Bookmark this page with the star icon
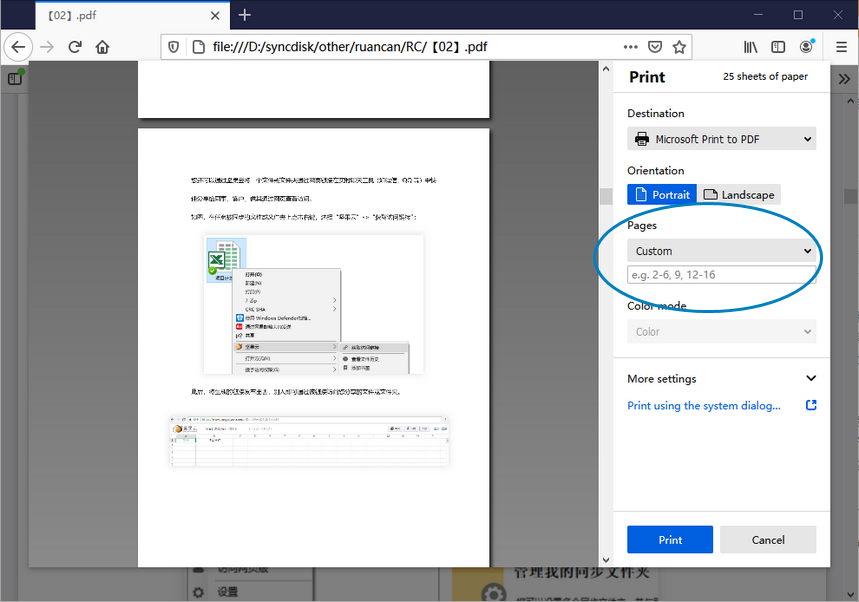Viewport: 859px width, 602px height. coord(680,47)
